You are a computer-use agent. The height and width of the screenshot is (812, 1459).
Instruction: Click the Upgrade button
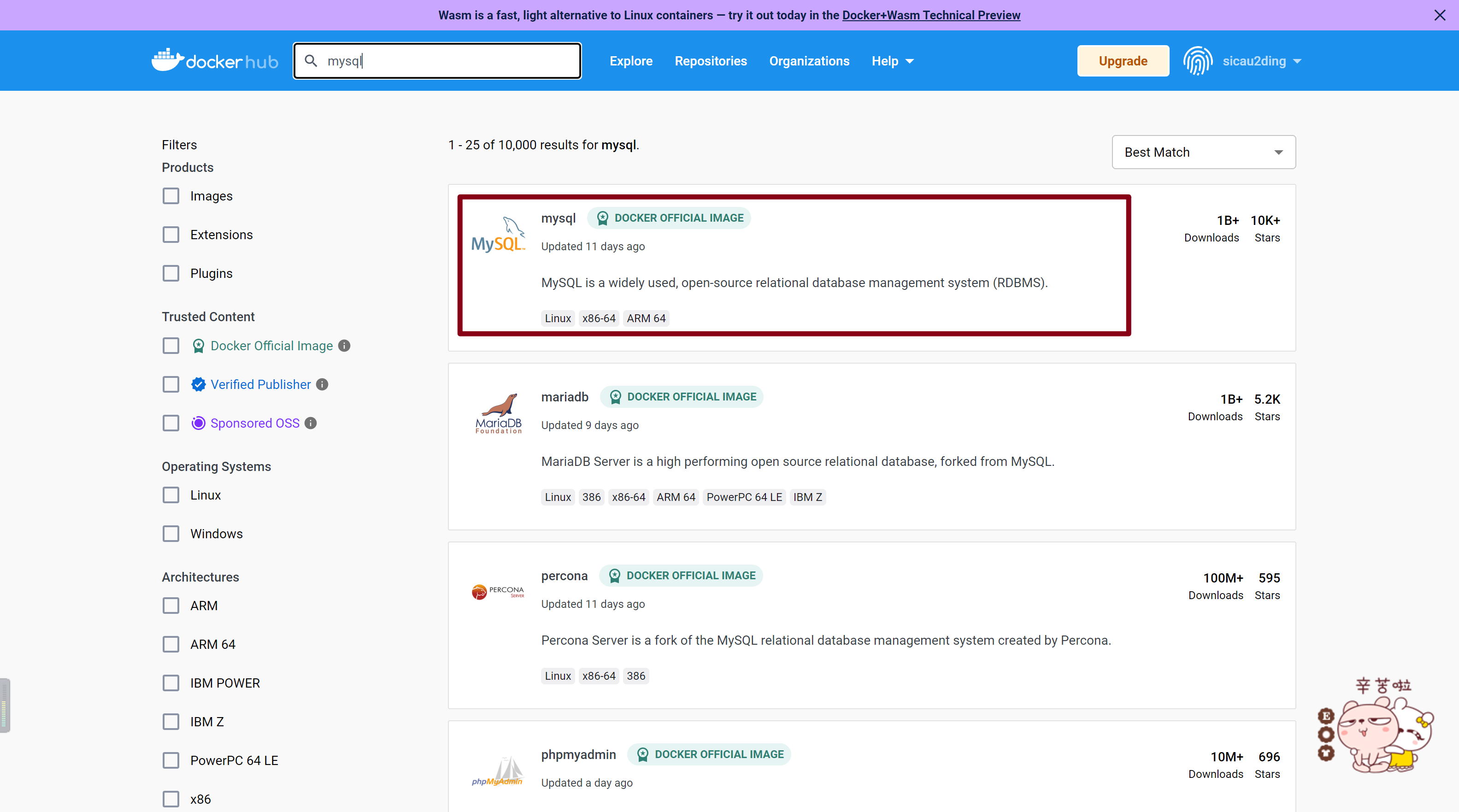point(1123,60)
